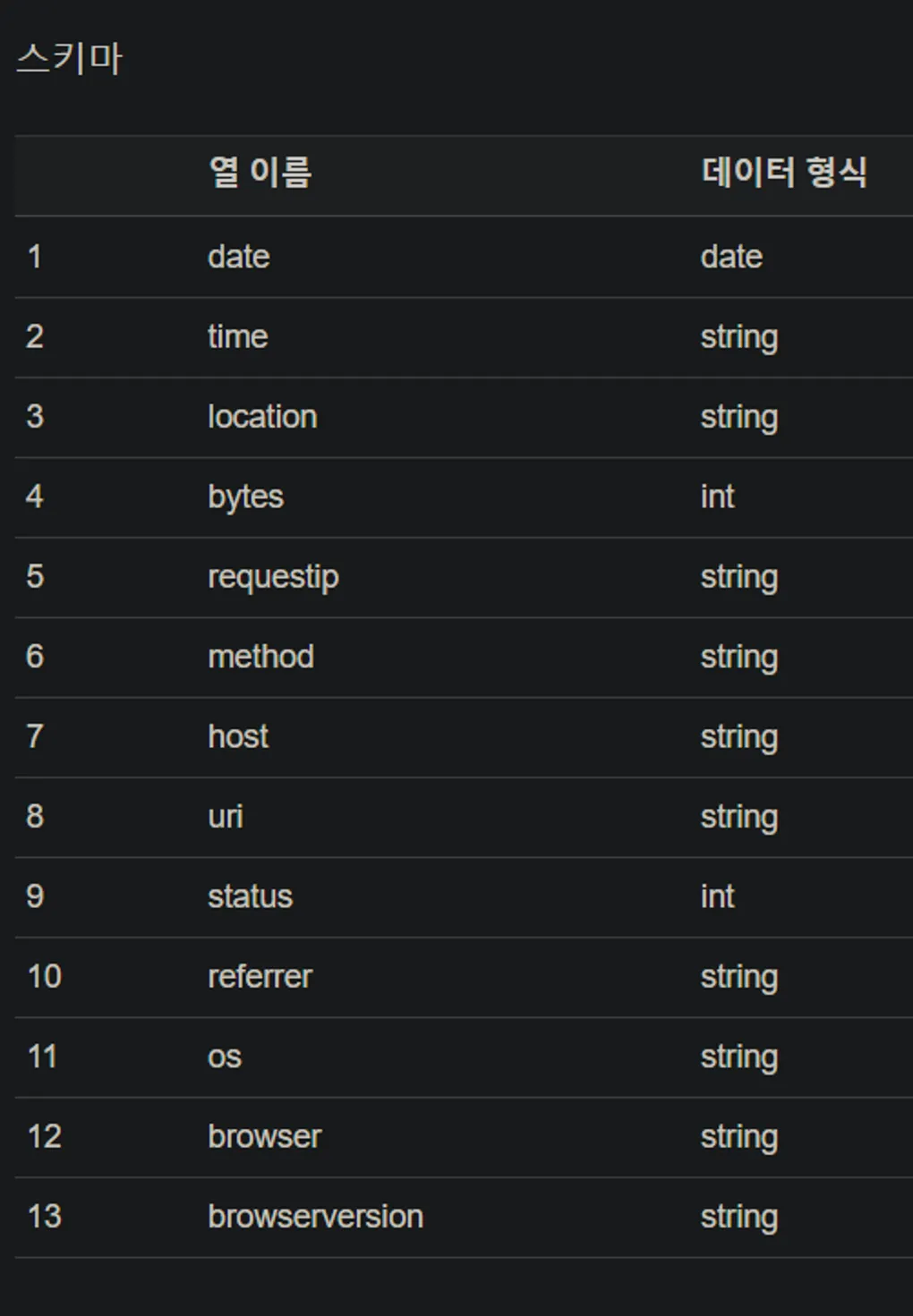The image size is (913, 1316).
Task: Click the int data type for status
Action: pos(717,896)
